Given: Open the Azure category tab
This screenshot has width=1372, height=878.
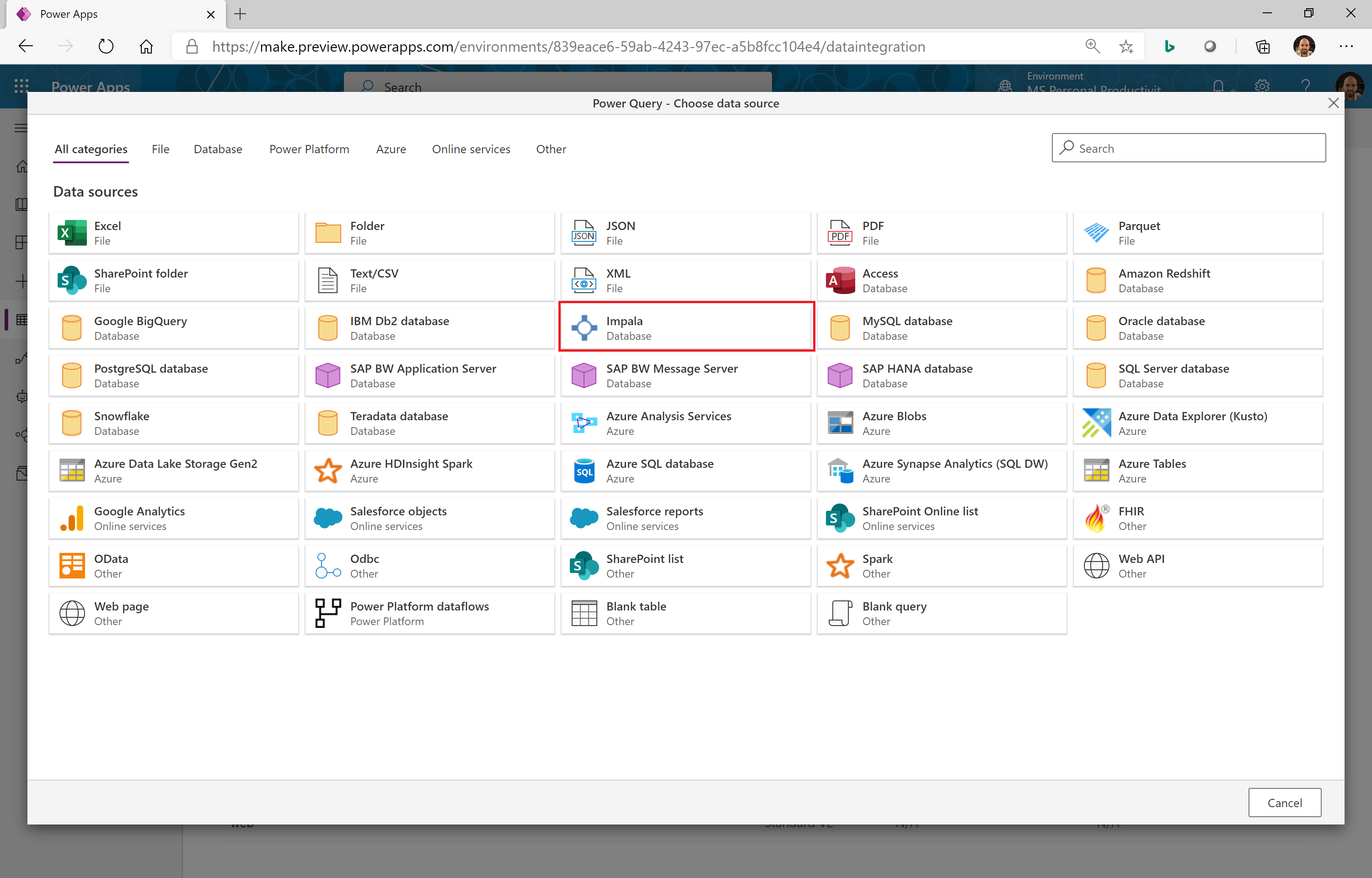Looking at the screenshot, I should [x=391, y=149].
